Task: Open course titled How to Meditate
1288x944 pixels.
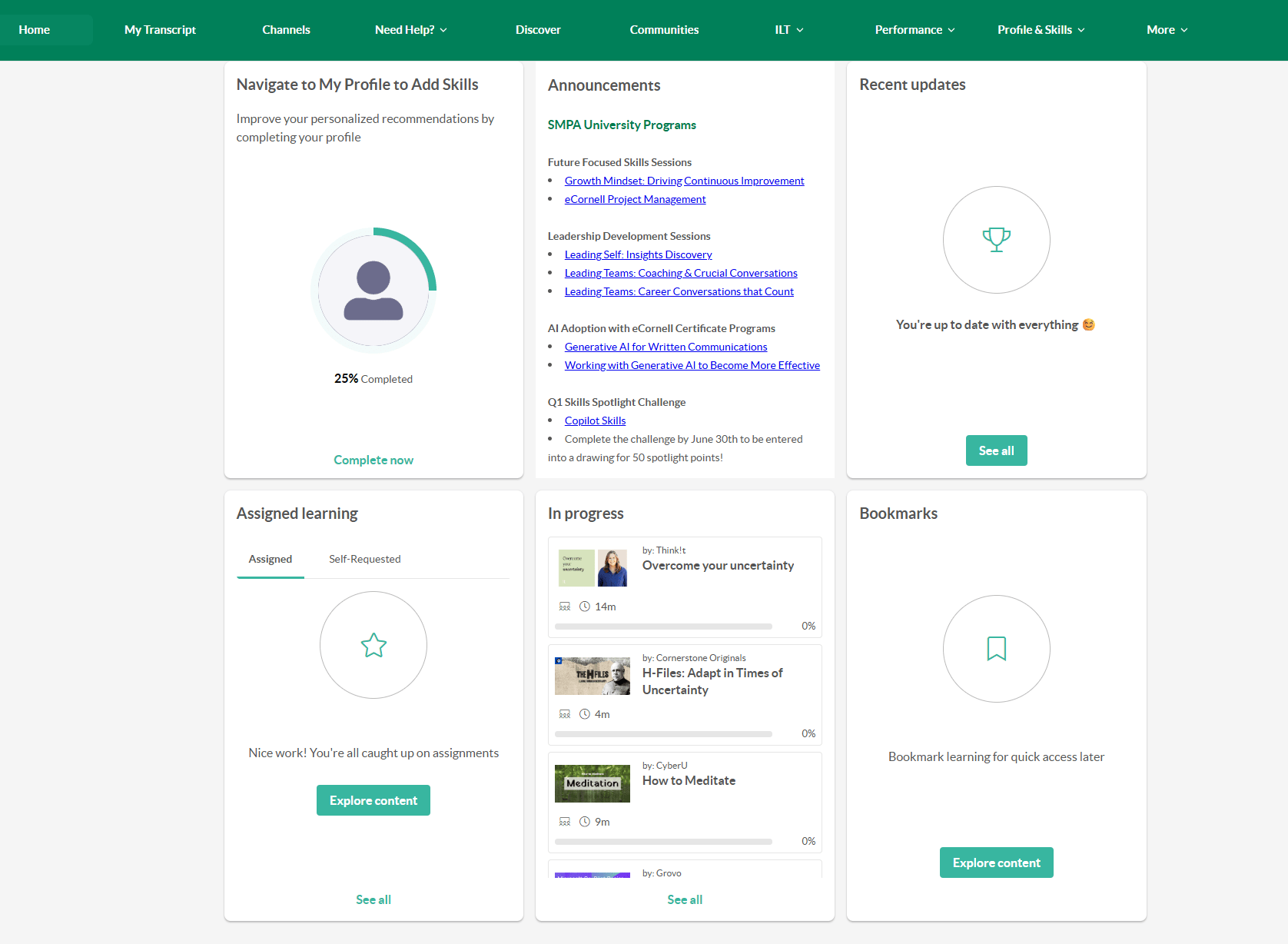Action: pos(689,780)
